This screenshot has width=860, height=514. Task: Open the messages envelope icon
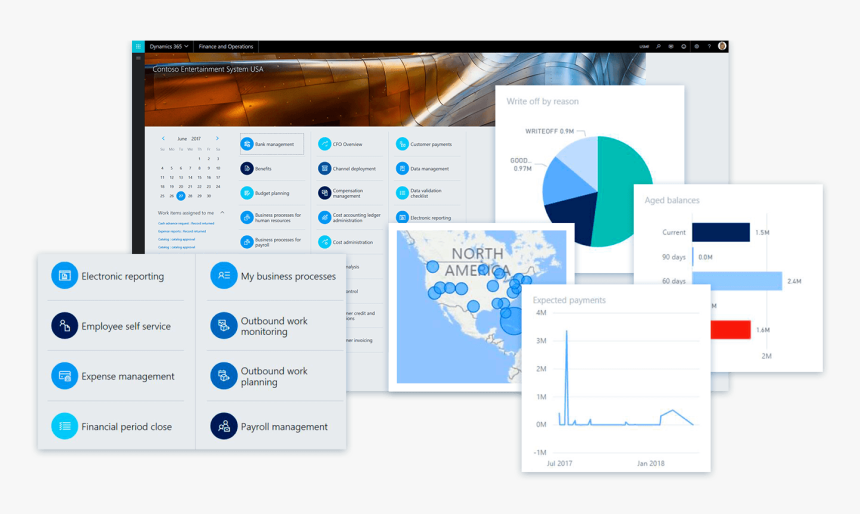tap(671, 47)
